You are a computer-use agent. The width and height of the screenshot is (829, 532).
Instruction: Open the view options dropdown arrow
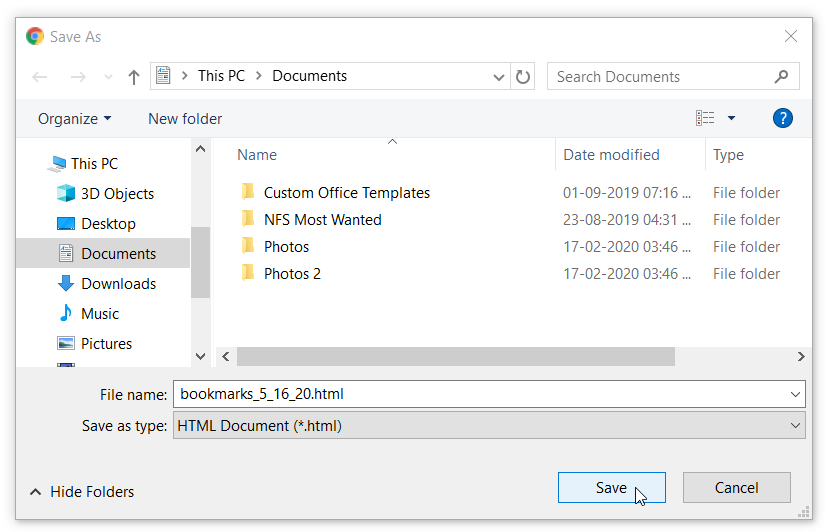pos(731,118)
